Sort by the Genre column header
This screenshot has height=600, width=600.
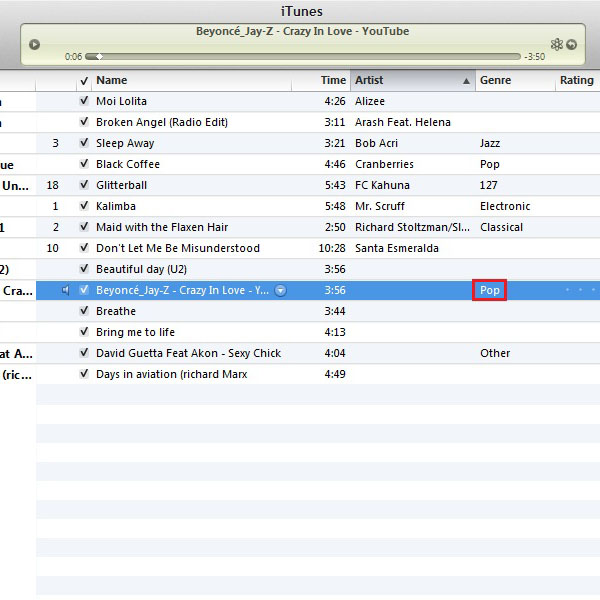pos(495,80)
